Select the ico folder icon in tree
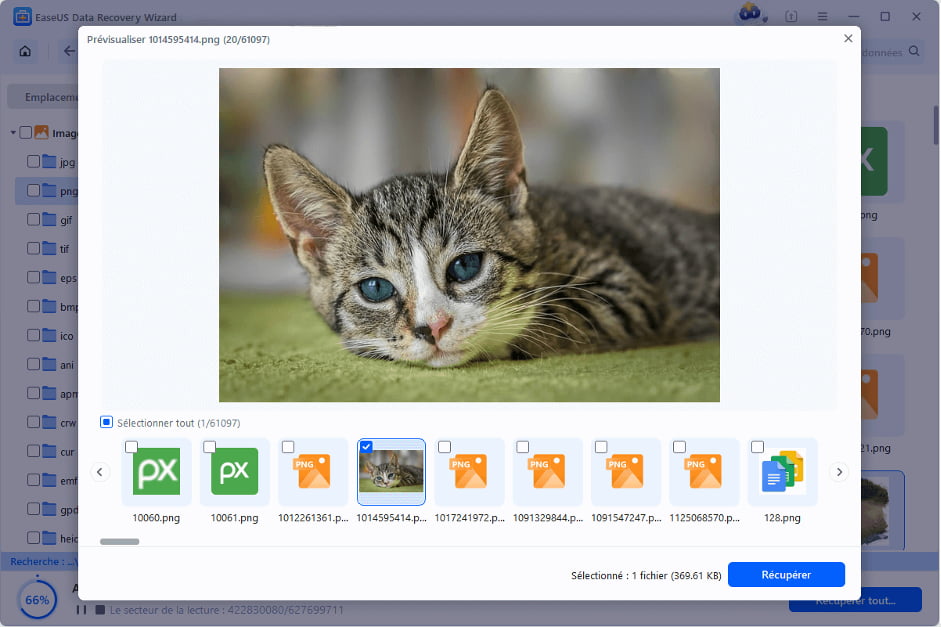Viewport: 941px width, 627px height. coord(49,335)
